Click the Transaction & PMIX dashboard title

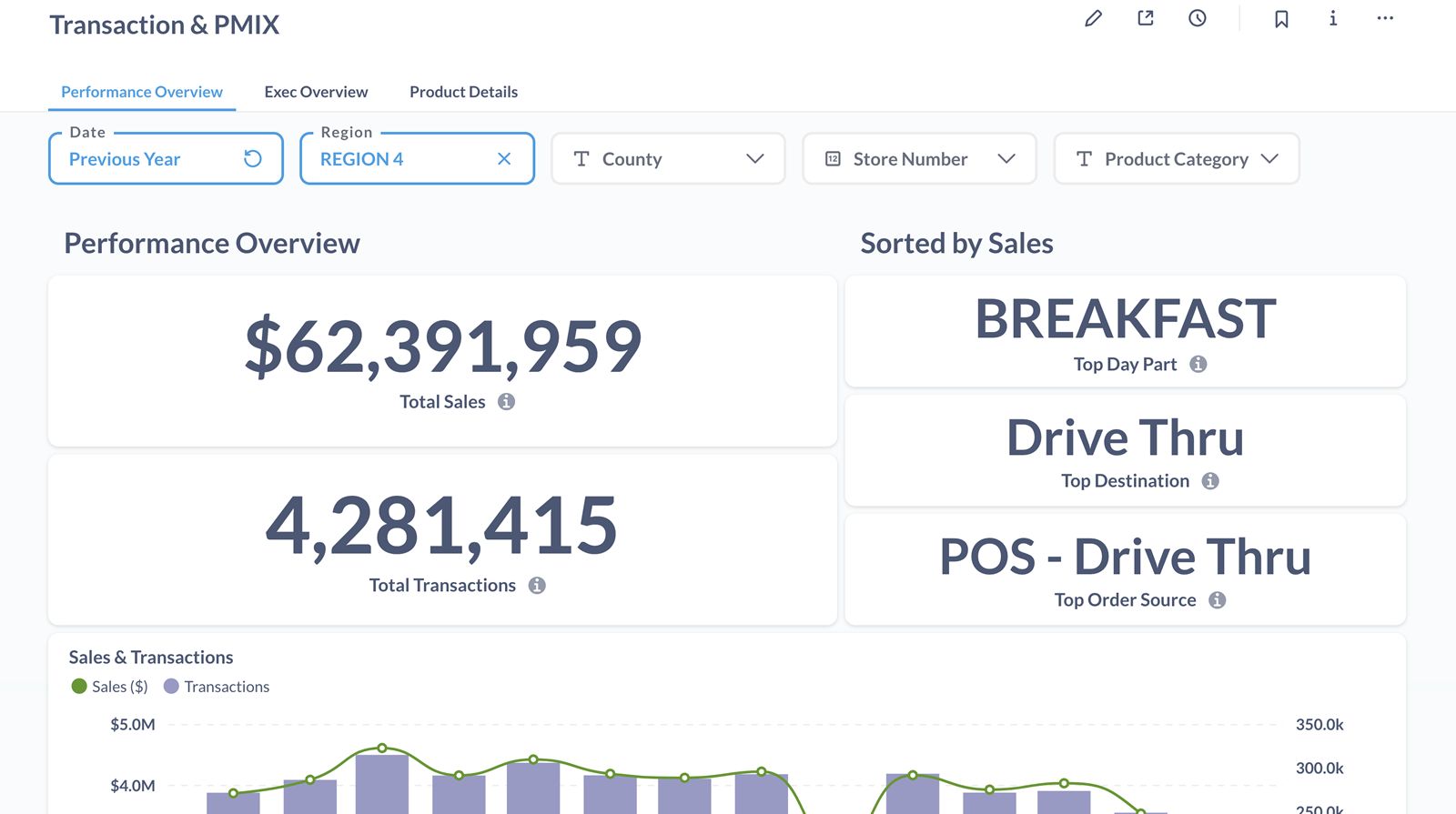pyautogui.click(x=165, y=25)
